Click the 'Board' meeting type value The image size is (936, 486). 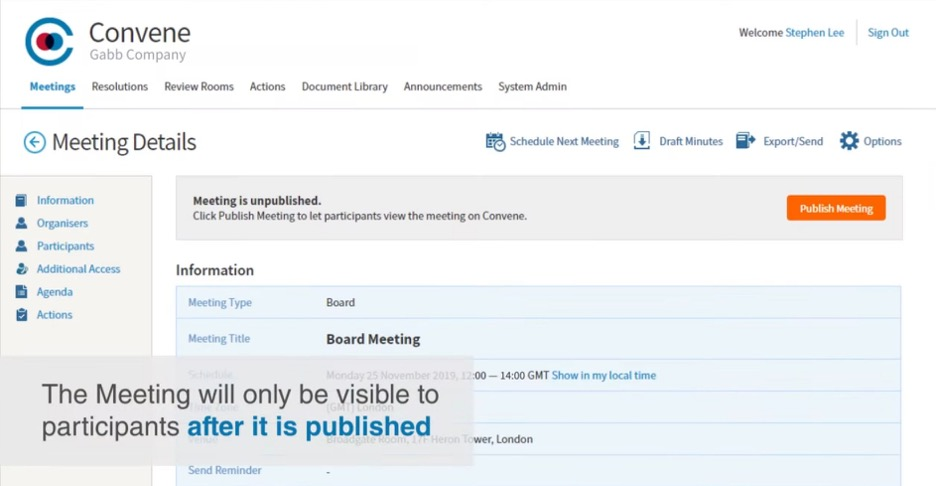click(x=340, y=303)
